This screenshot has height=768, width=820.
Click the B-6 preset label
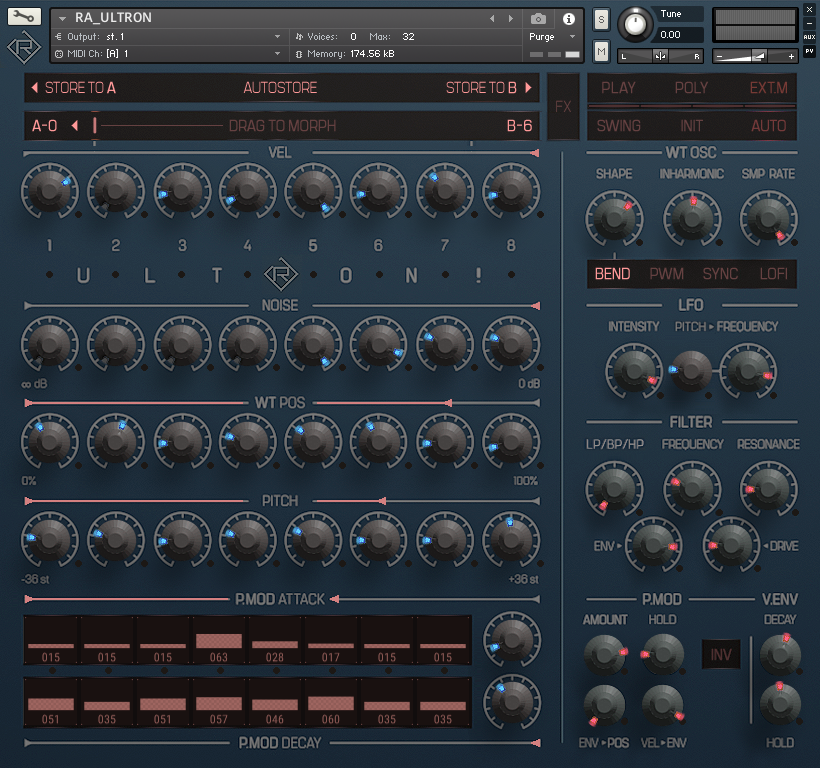(x=519, y=126)
